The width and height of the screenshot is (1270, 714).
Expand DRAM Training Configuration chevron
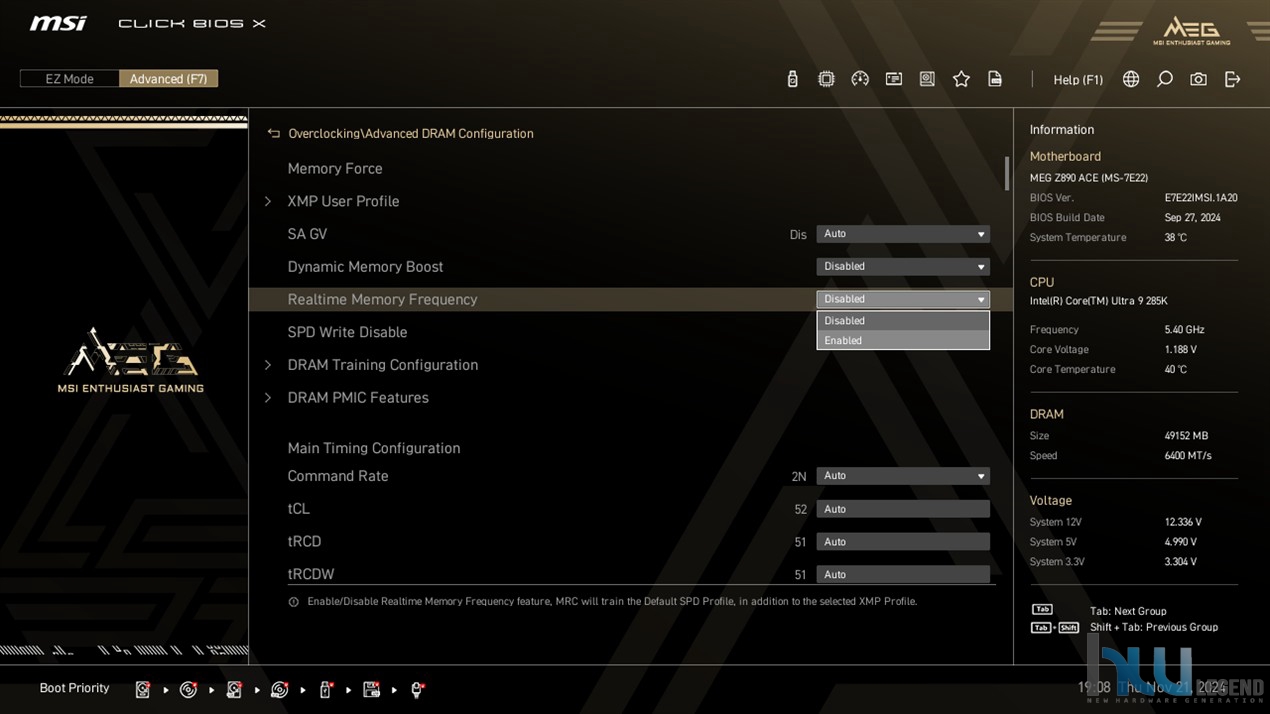pos(267,365)
